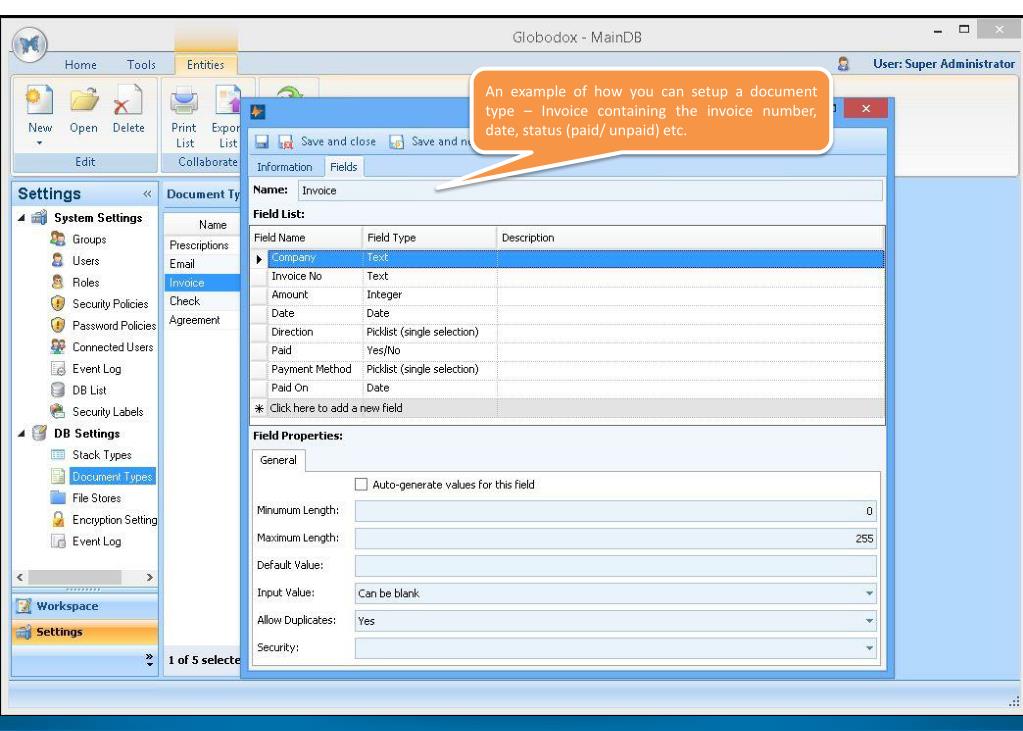Click horizontal scrollbar left arrow in Settings panel
Image resolution: width=1023 pixels, height=731 pixels.
[x=20, y=577]
